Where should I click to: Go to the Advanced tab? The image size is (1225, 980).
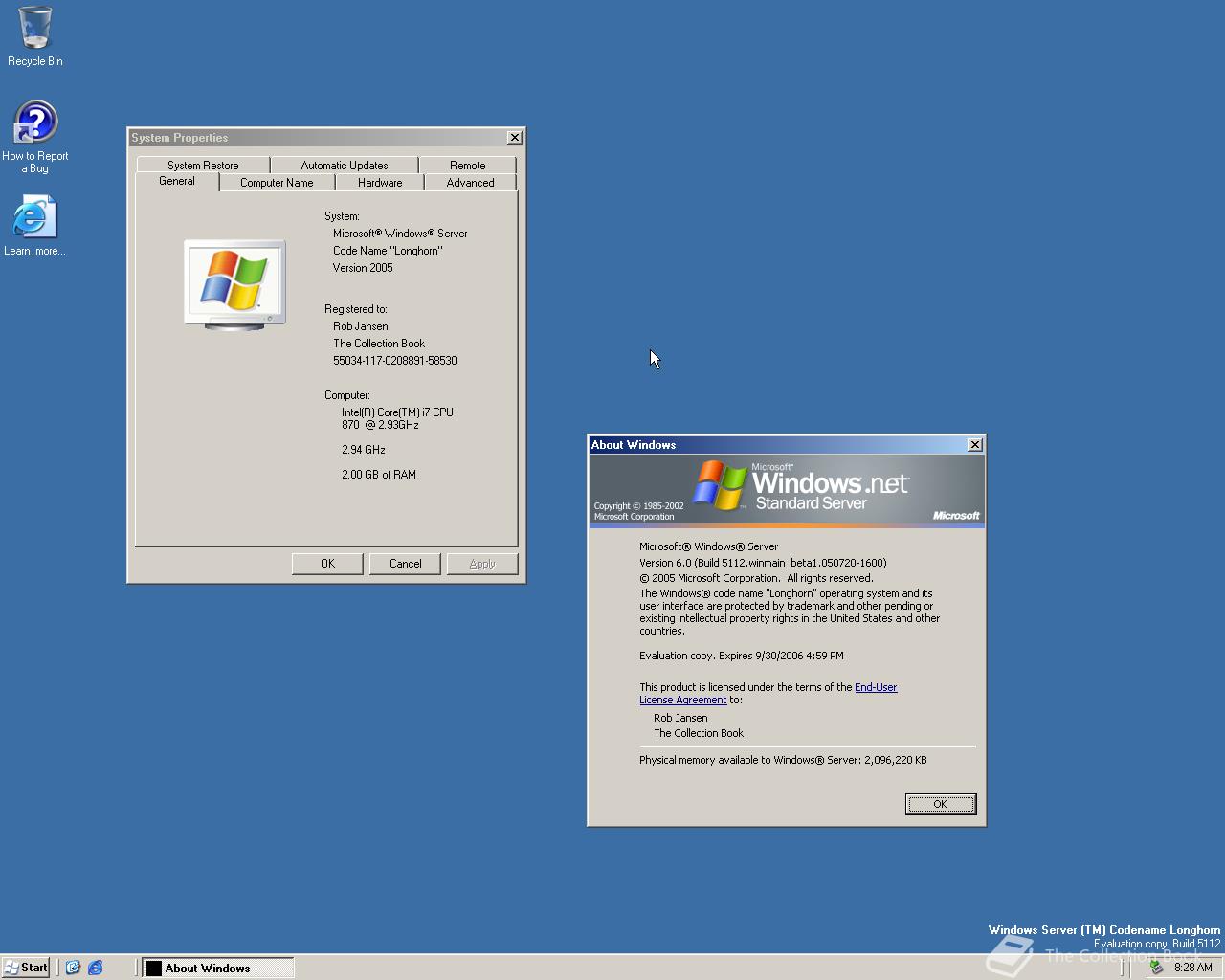[x=471, y=182]
